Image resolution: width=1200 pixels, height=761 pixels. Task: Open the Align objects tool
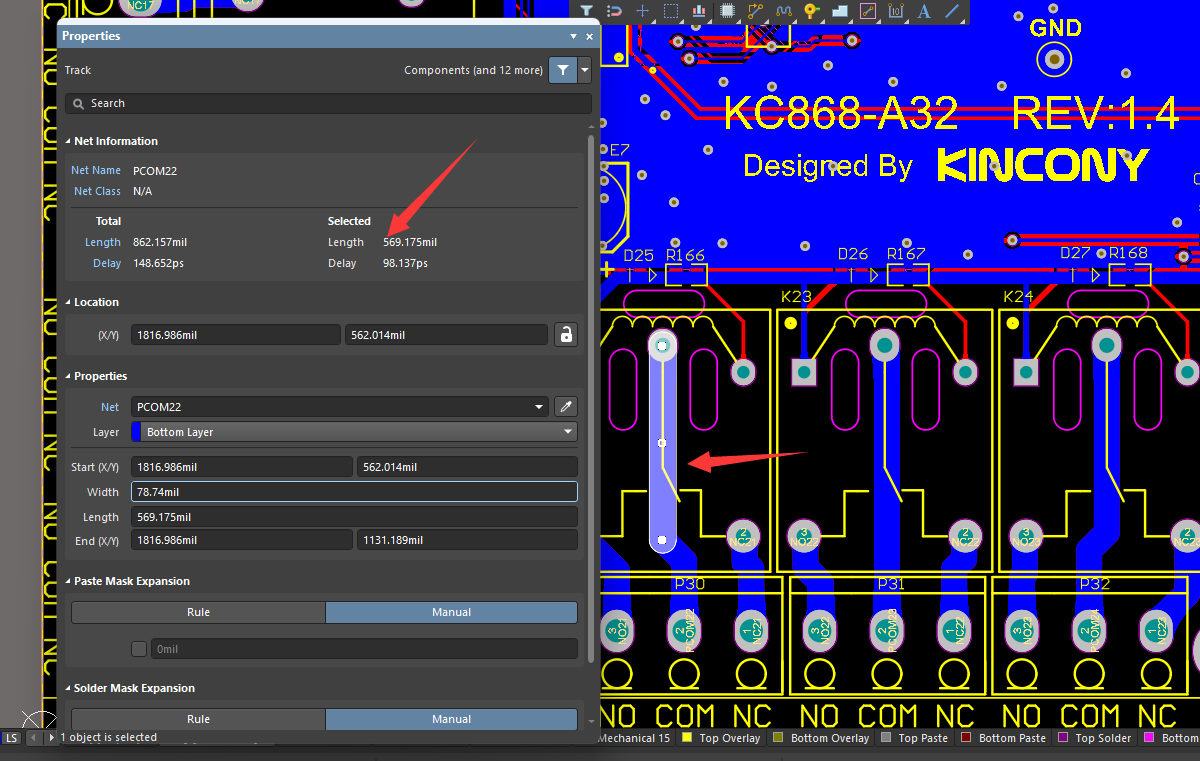tap(699, 12)
